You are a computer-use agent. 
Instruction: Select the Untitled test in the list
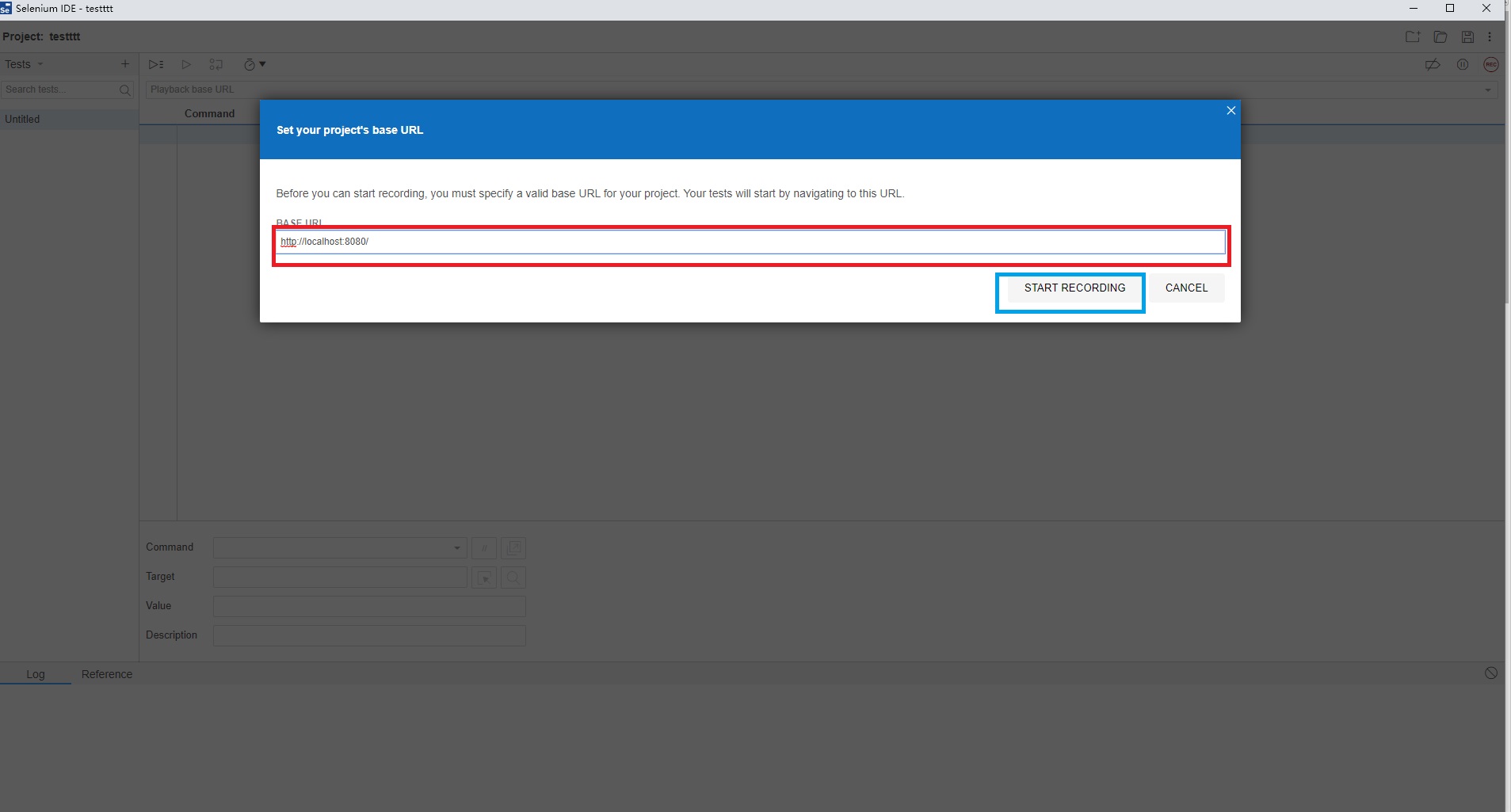[69, 120]
